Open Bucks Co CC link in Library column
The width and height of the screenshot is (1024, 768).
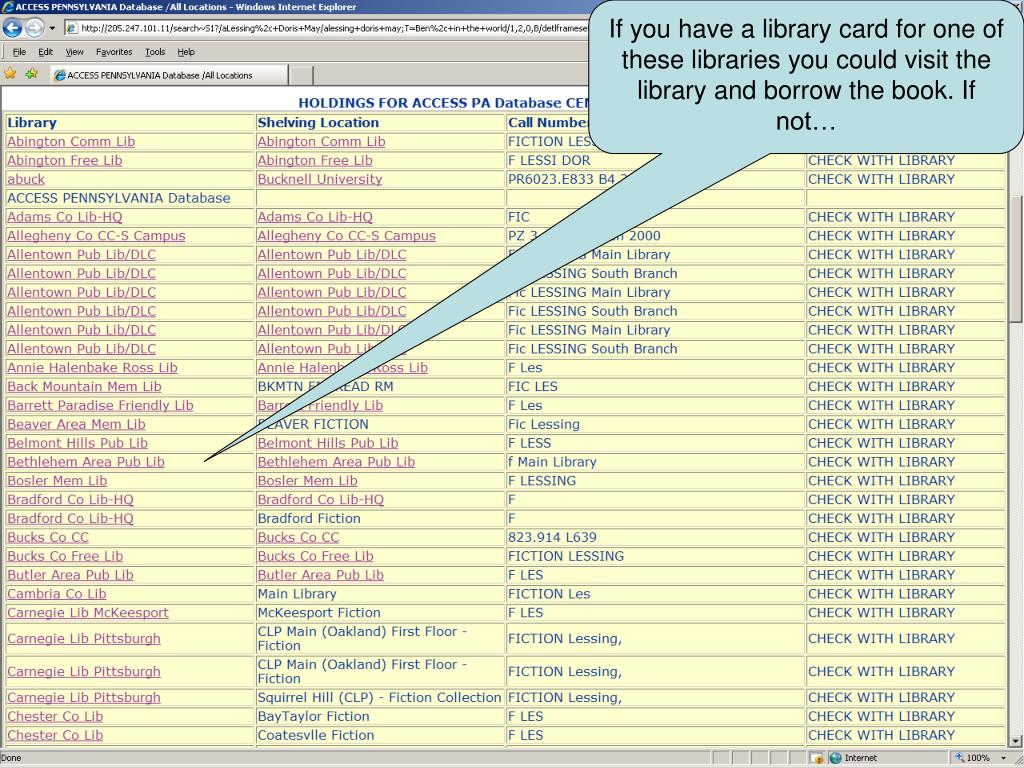click(x=48, y=538)
